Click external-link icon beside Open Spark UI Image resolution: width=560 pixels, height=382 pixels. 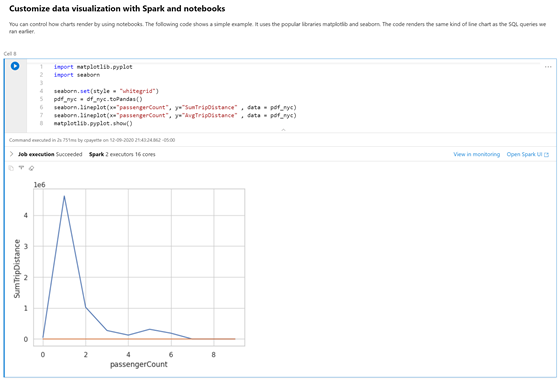click(x=546, y=155)
